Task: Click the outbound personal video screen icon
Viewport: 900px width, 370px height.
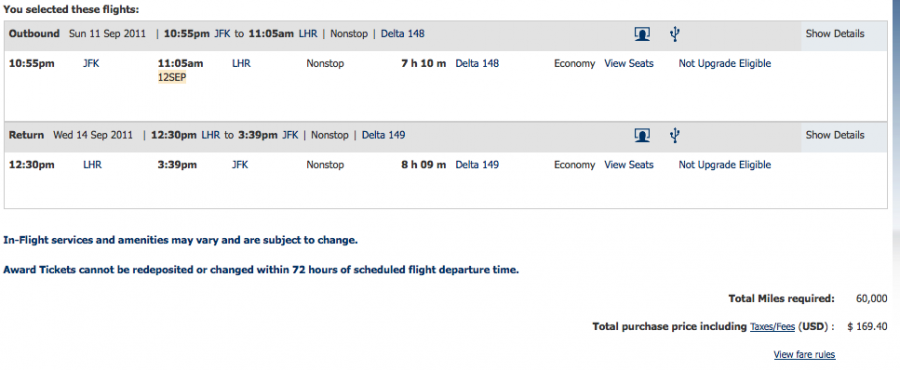Action: (642, 34)
